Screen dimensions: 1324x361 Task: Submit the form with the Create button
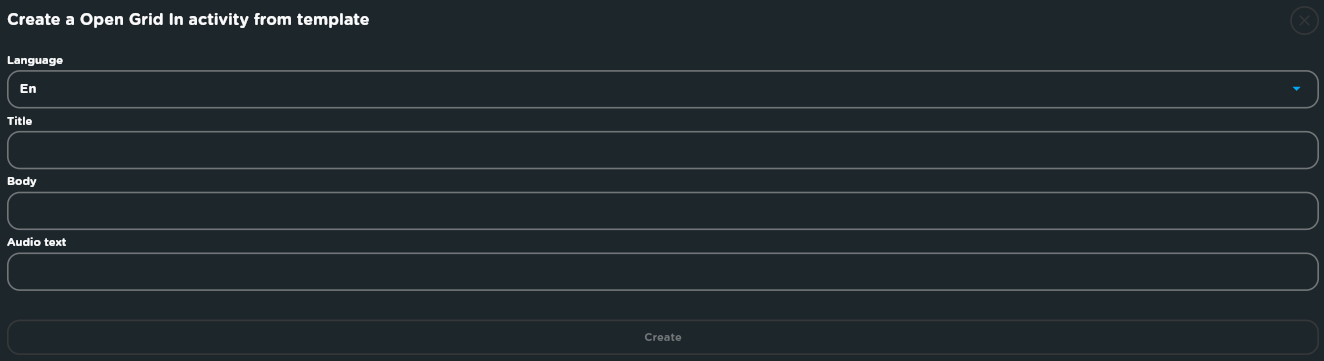click(662, 337)
